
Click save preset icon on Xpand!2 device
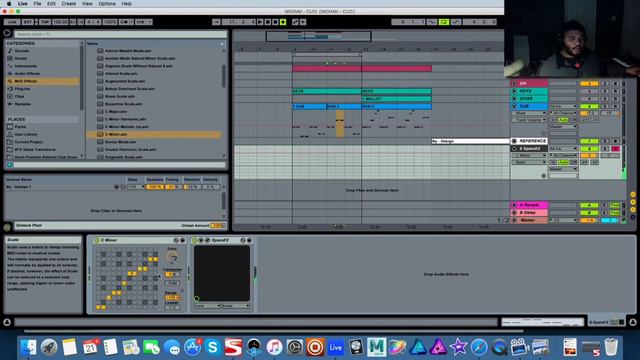249,240
